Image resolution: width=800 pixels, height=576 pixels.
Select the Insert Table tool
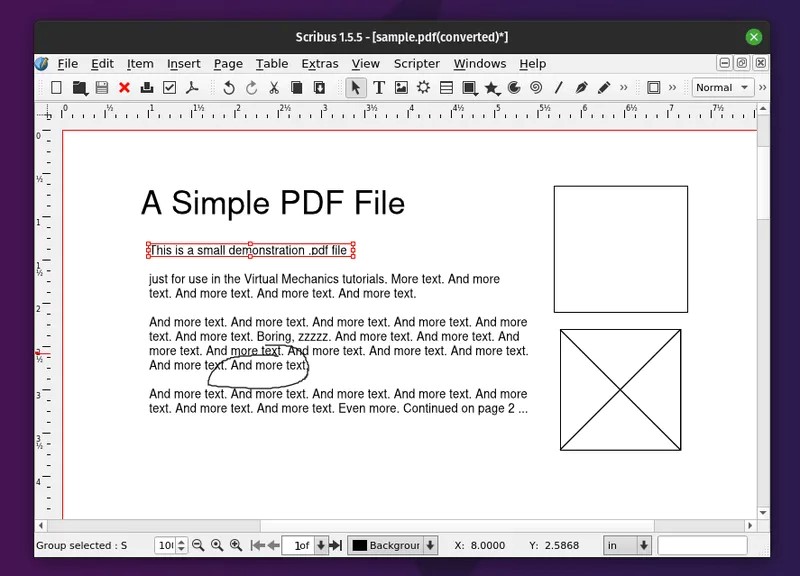click(x=447, y=88)
